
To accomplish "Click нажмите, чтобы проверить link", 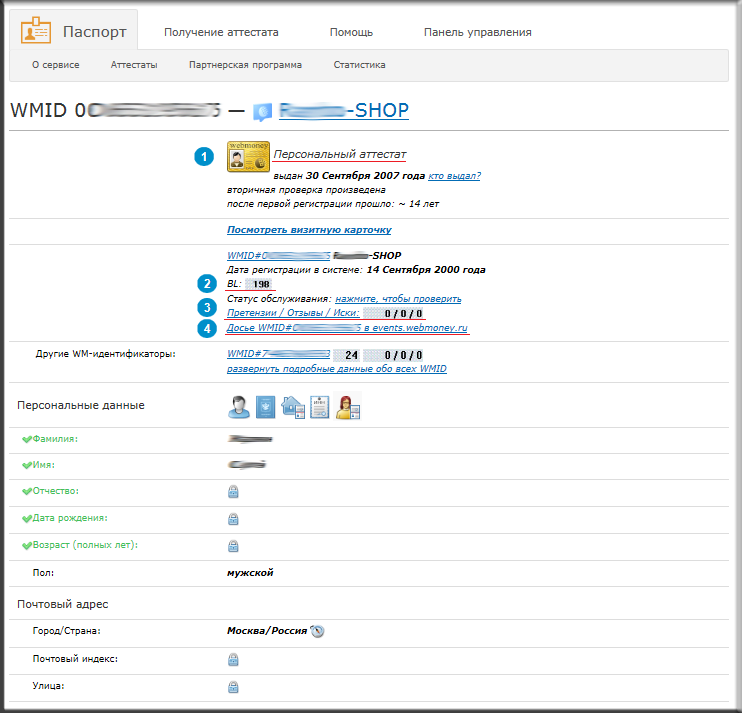I will pos(398,299).
